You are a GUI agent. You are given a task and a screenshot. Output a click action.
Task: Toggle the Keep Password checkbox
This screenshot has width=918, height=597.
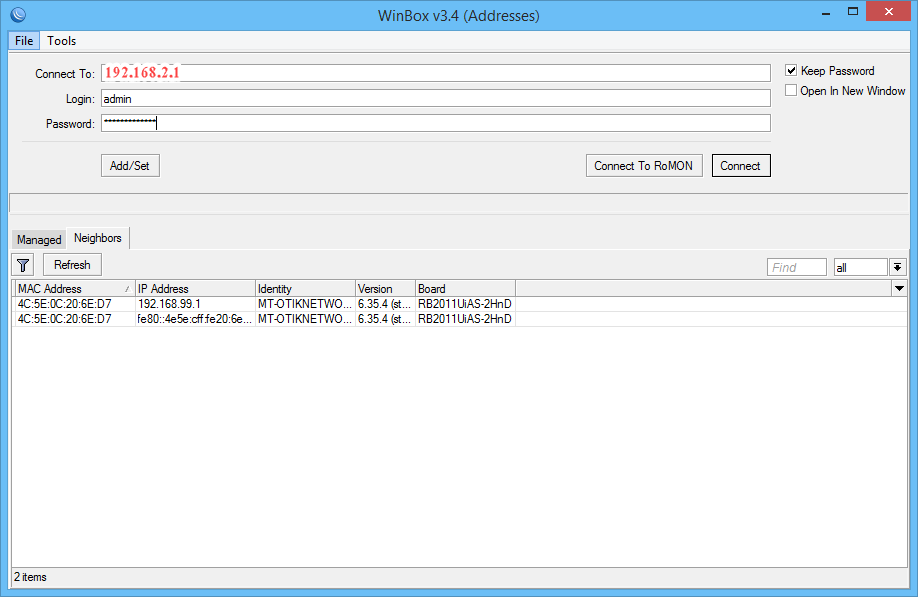point(791,71)
